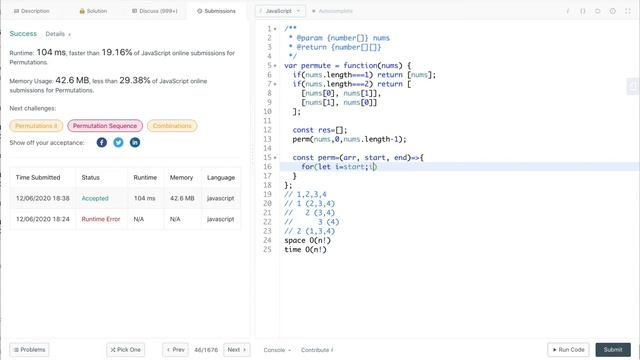Open the Permutations II challenge

click(x=36, y=126)
